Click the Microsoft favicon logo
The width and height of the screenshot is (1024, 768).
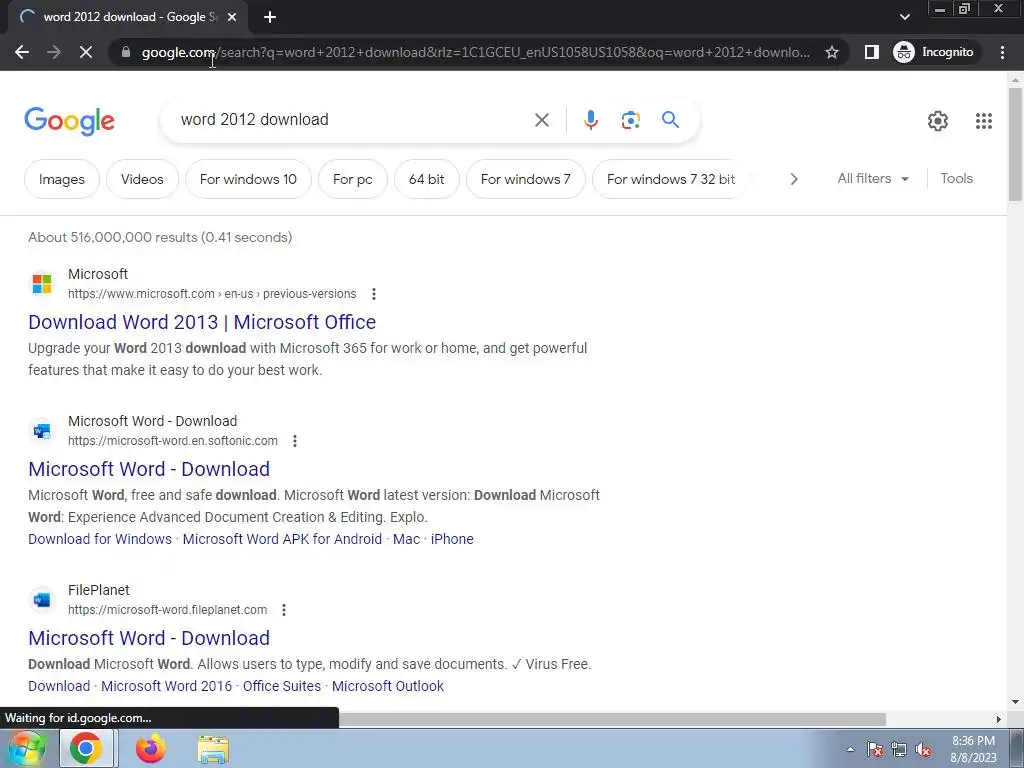(x=42, y=284)
